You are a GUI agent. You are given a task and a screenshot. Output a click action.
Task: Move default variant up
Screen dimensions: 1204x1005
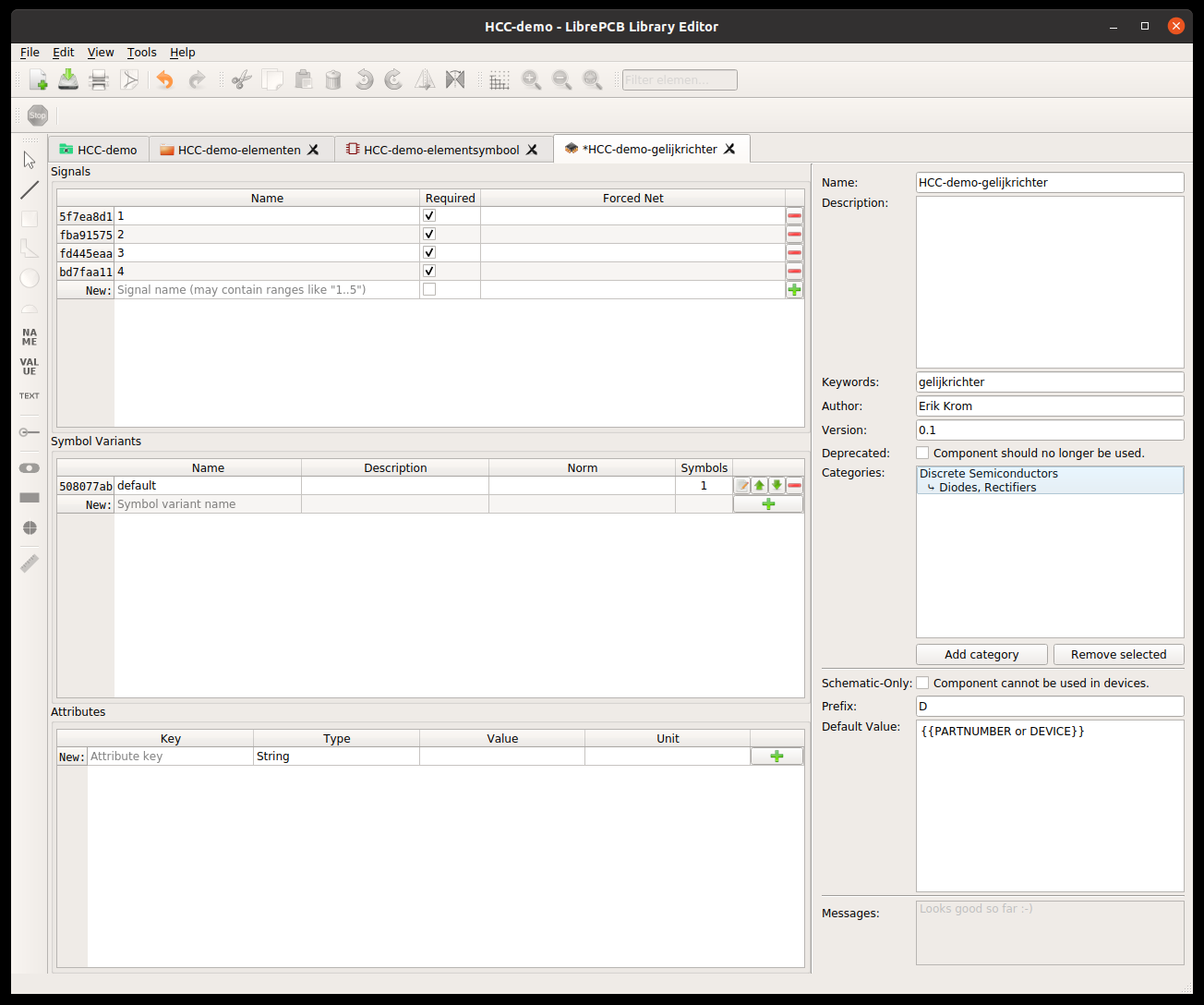pos(759,486)
